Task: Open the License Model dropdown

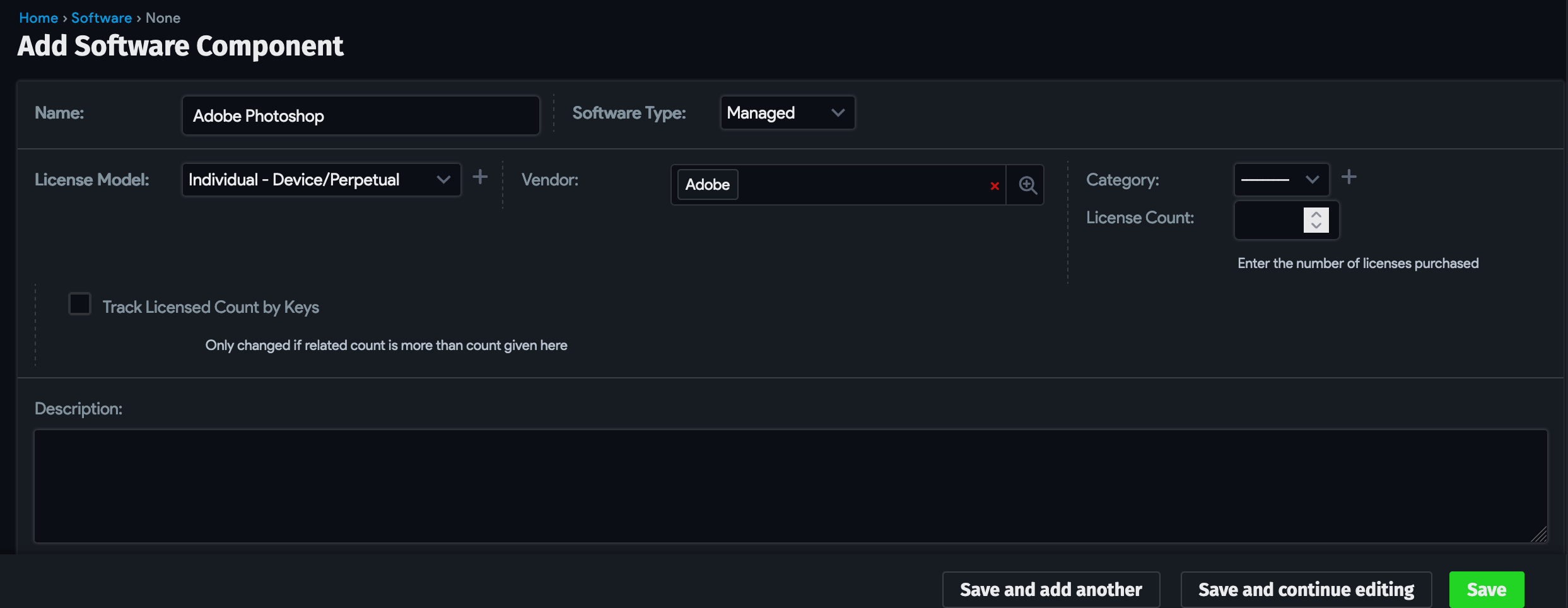Action: click(321, 180)
